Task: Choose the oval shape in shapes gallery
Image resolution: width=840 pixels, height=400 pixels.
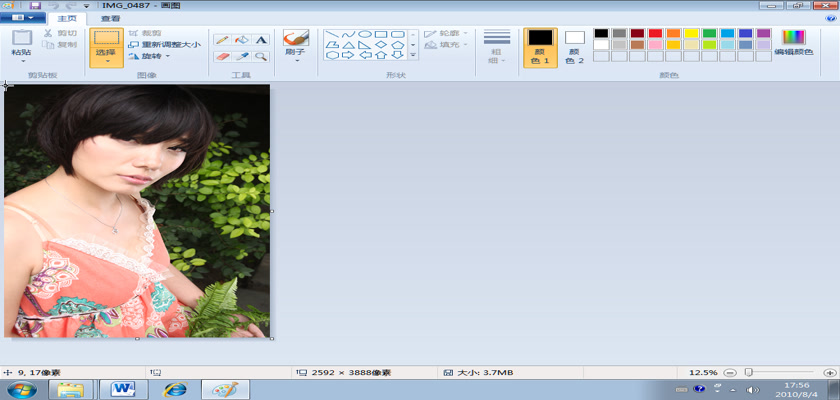Action: click(x=364, y=34)
